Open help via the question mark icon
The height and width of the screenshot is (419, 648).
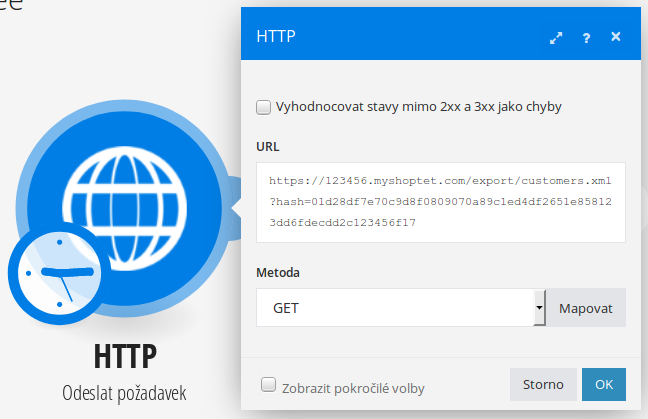point(586,38)
